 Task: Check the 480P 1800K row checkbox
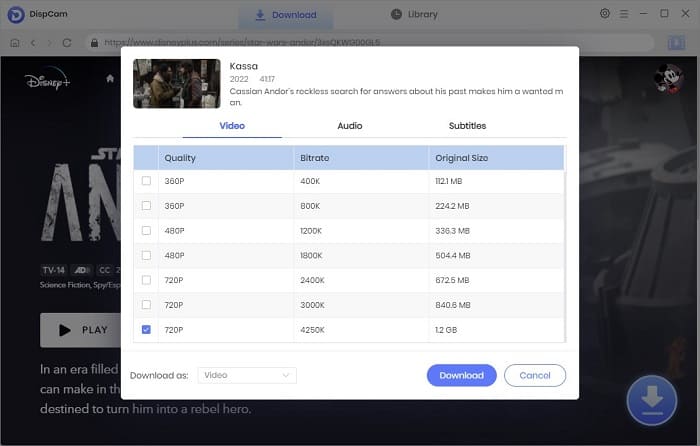coord(146,255)
